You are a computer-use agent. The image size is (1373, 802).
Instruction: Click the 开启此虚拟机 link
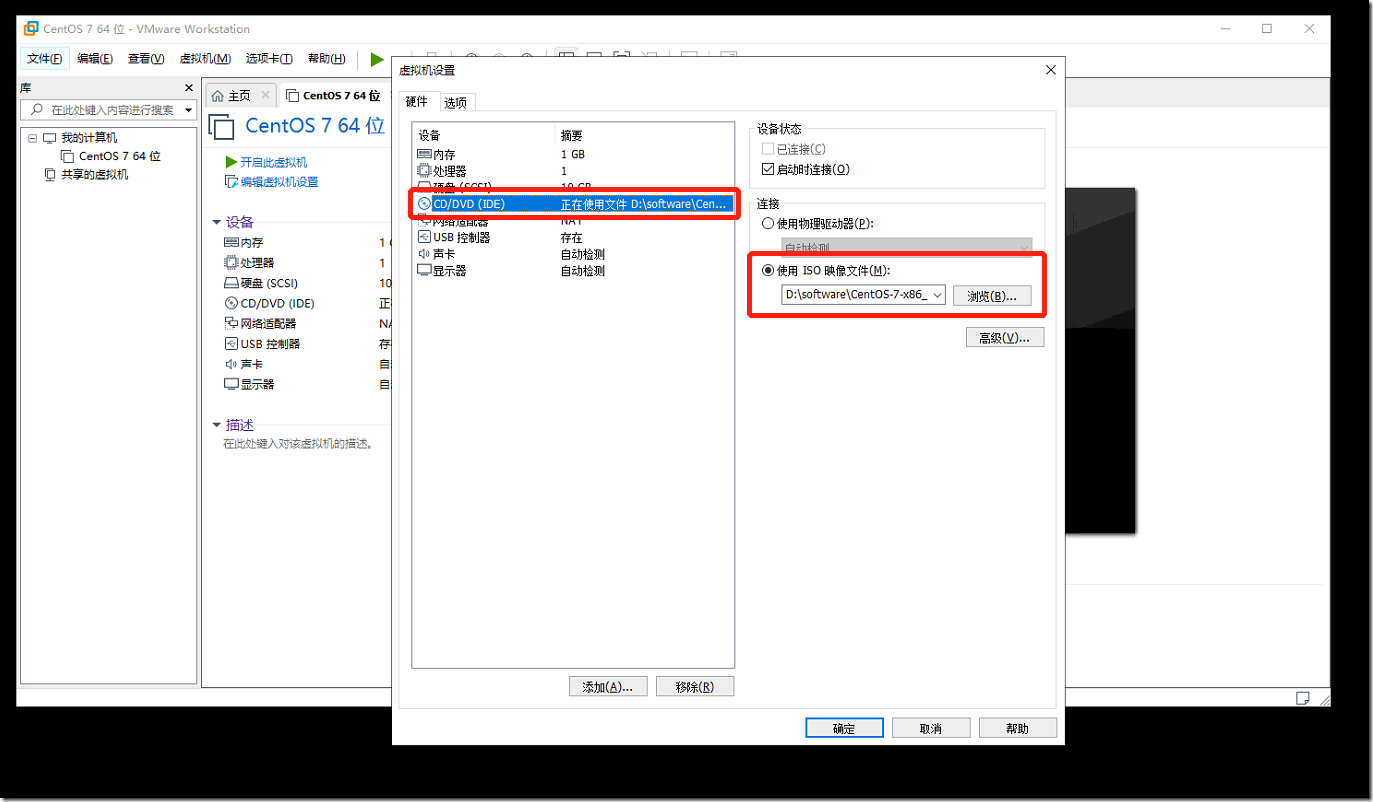coord(273,162)
